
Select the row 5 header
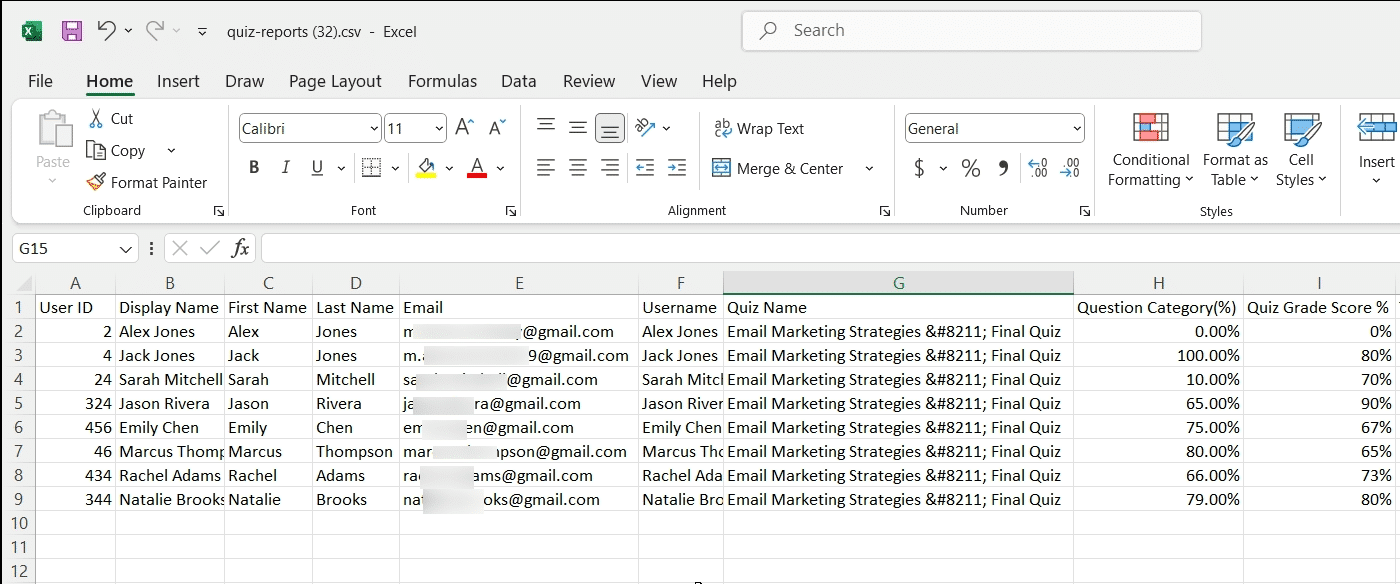click(17, 403)
